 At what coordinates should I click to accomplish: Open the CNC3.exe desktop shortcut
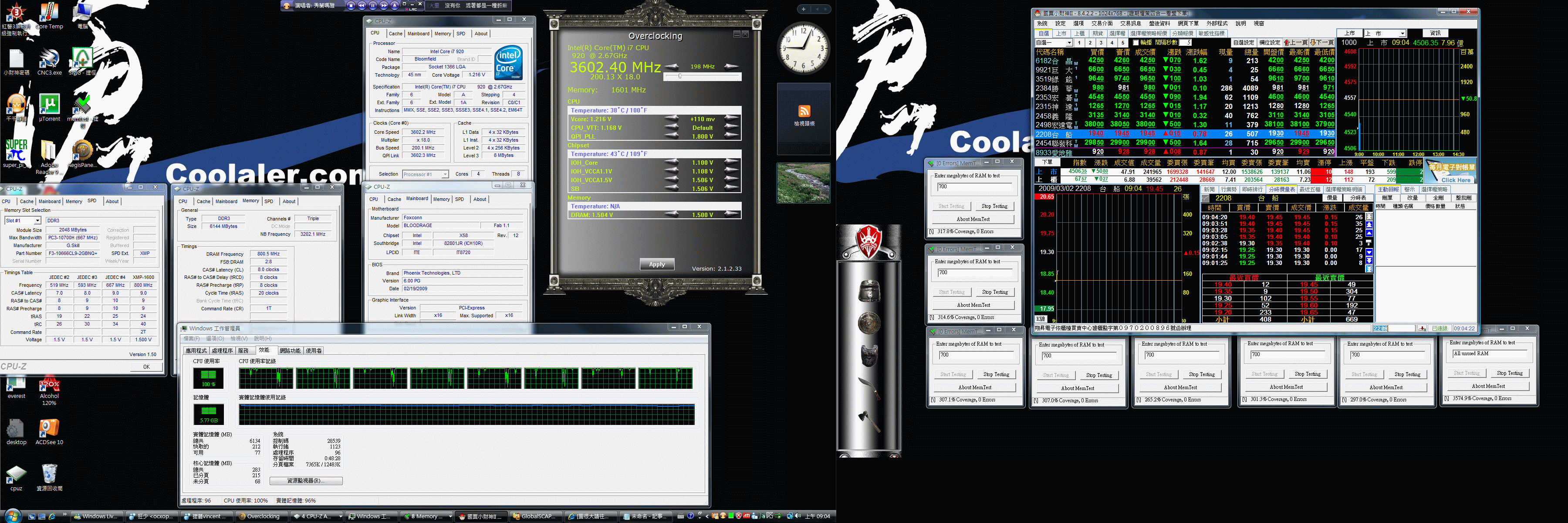(x=49, y=63)
